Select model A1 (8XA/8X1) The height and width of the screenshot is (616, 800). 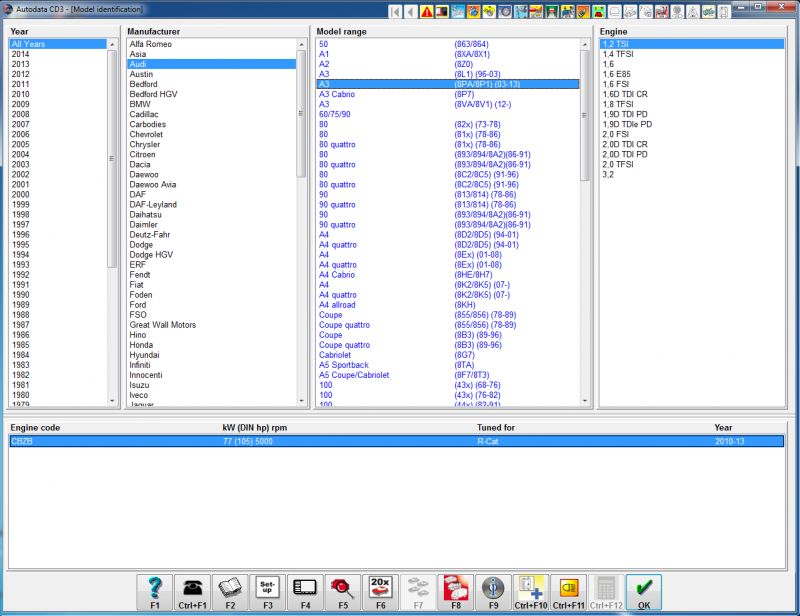(x=448, y=54)
